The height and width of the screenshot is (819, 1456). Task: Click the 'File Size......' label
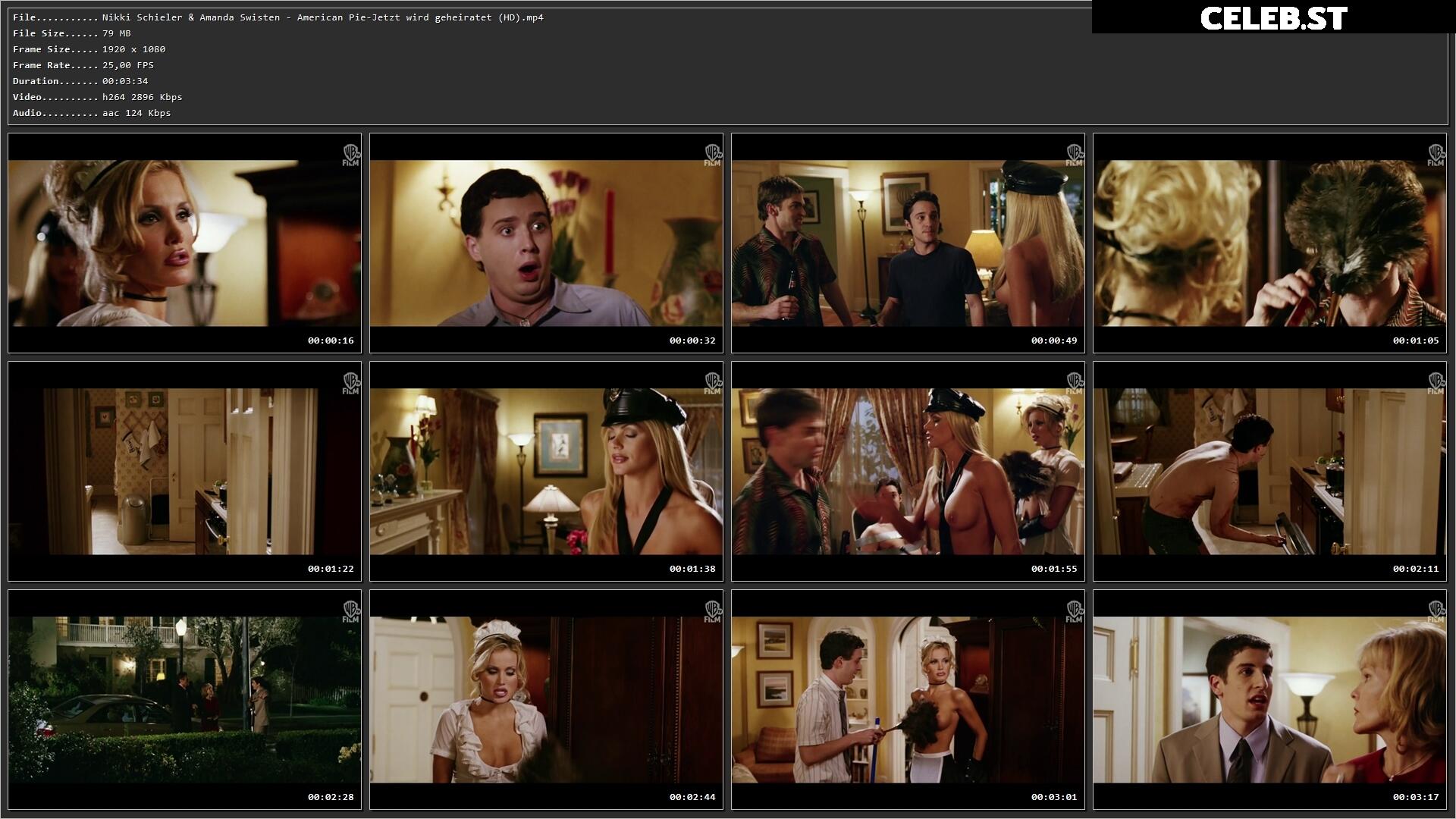pos(55,33)
